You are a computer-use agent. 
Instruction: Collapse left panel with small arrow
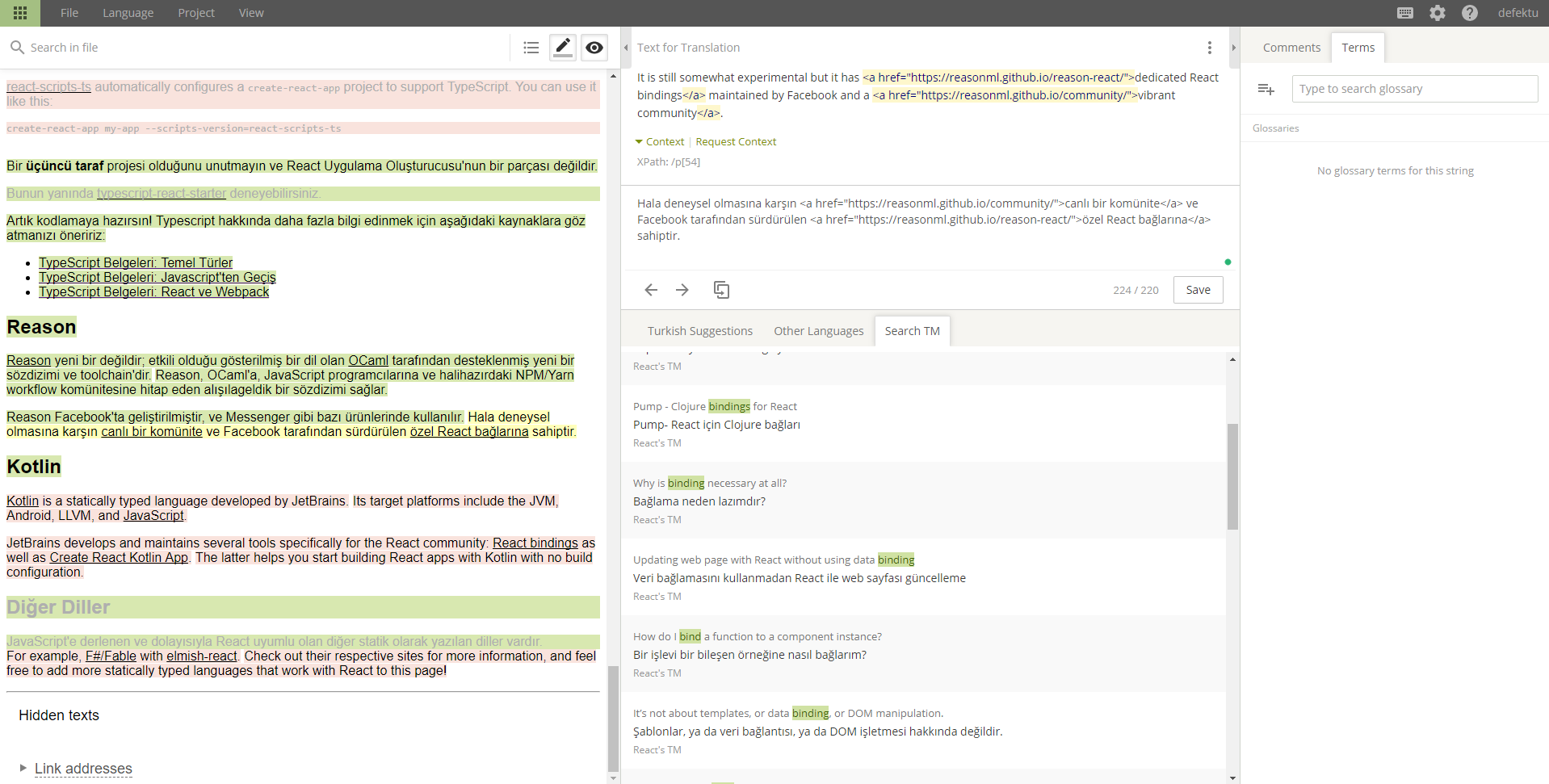[626, 48]
